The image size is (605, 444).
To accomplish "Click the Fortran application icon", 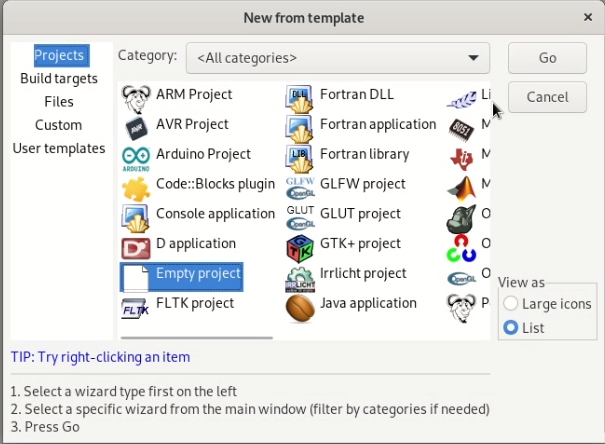I will pyautogui.click(x=300, y=129).
